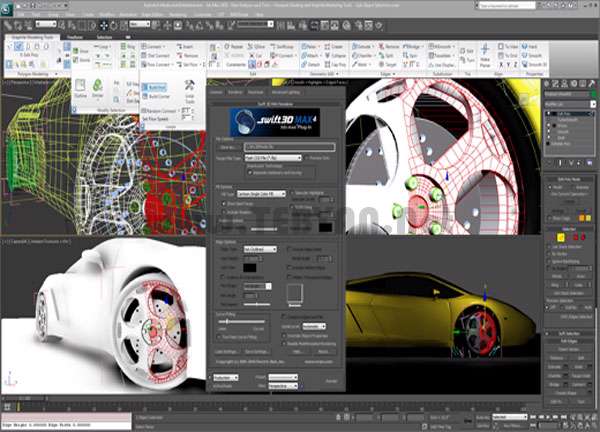
Task: Click the Cut tool in Edit panel
Action: point(256,55)
